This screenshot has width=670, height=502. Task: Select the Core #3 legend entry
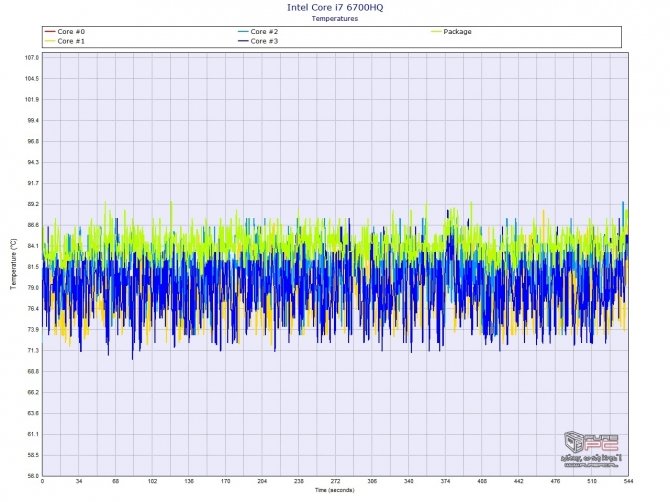pos(258,41)
